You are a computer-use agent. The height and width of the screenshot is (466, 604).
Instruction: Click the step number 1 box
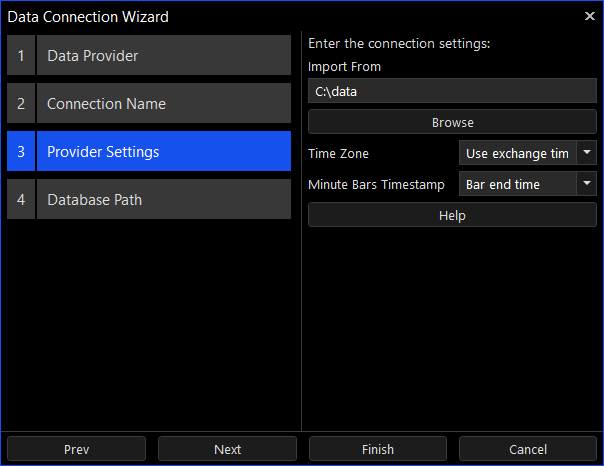21,56
